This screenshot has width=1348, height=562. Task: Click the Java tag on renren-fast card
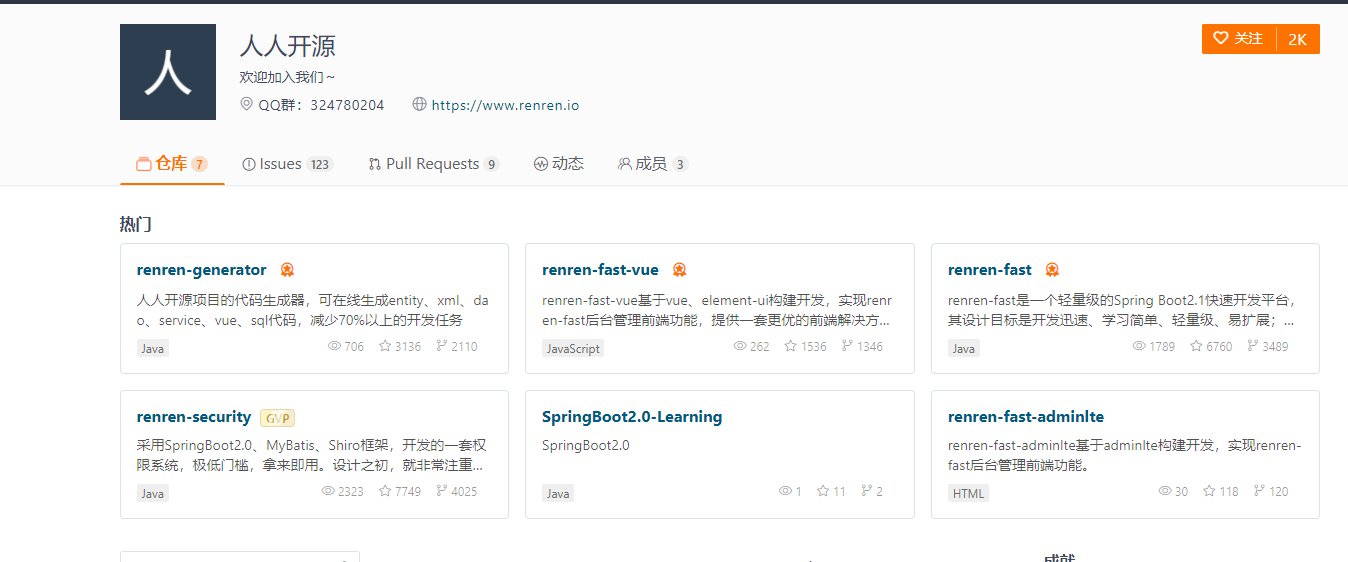click(964, 348)
